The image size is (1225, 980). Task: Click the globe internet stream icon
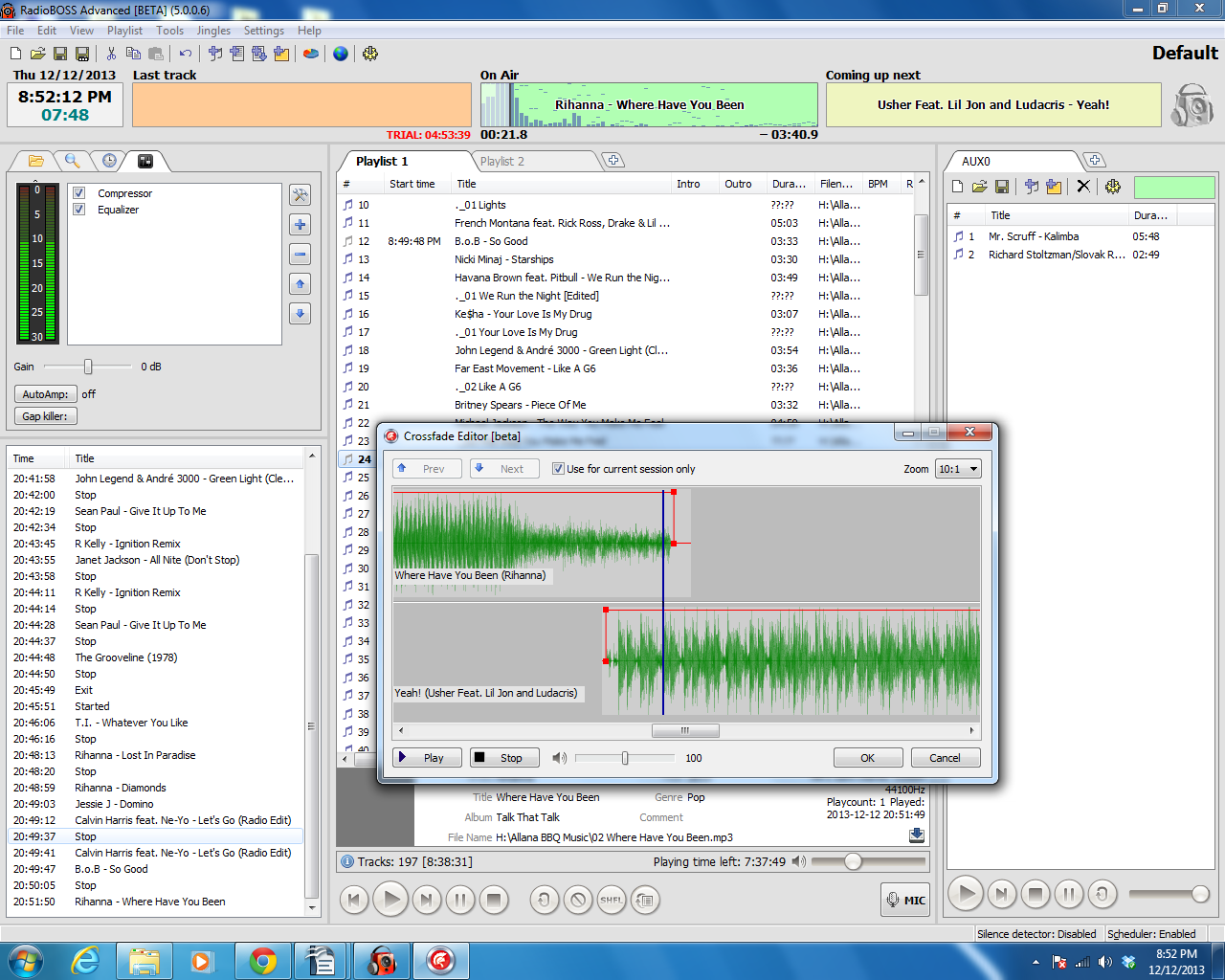tap(341, 54)
